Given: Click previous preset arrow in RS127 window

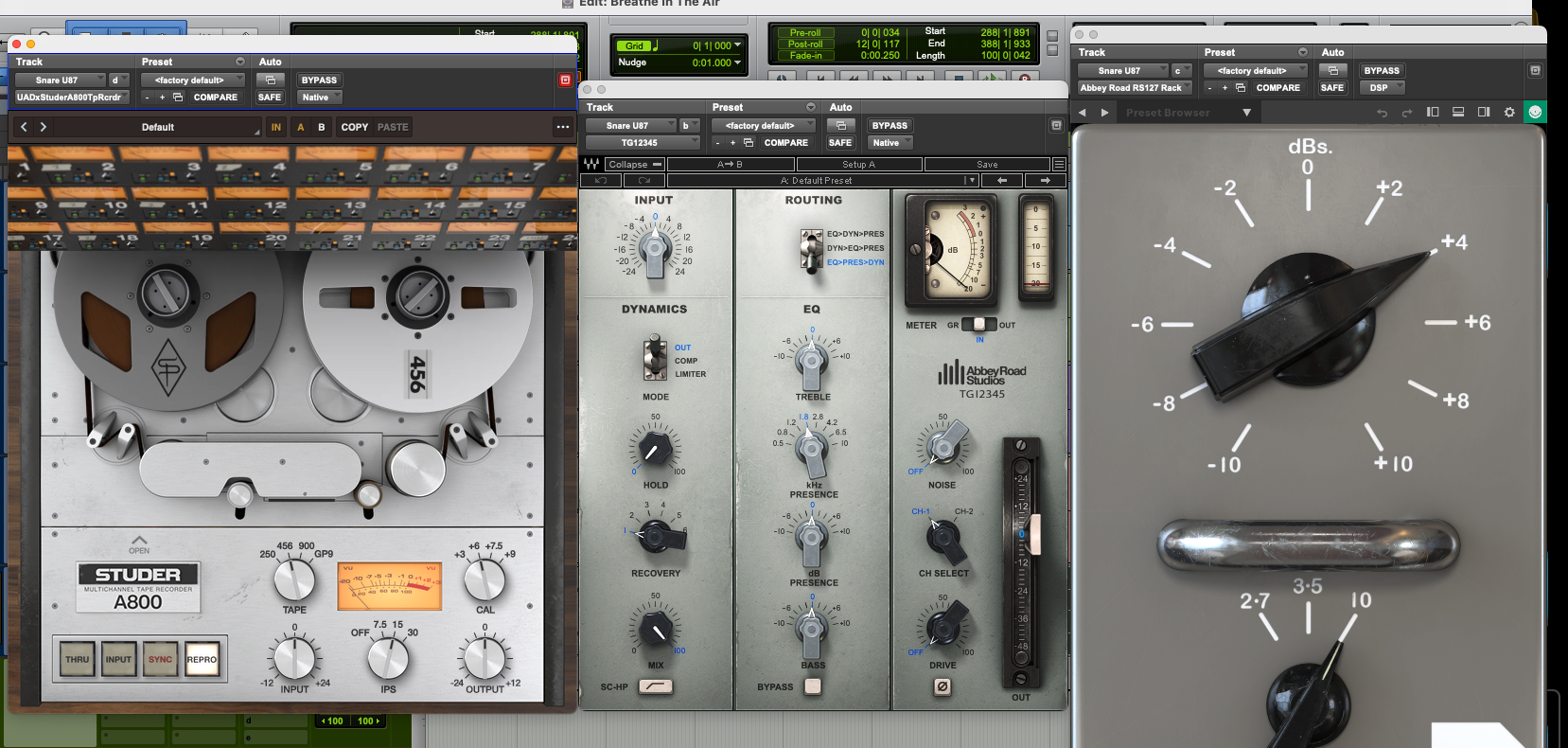Looking at the screenshot, I should pos(1082,113).
